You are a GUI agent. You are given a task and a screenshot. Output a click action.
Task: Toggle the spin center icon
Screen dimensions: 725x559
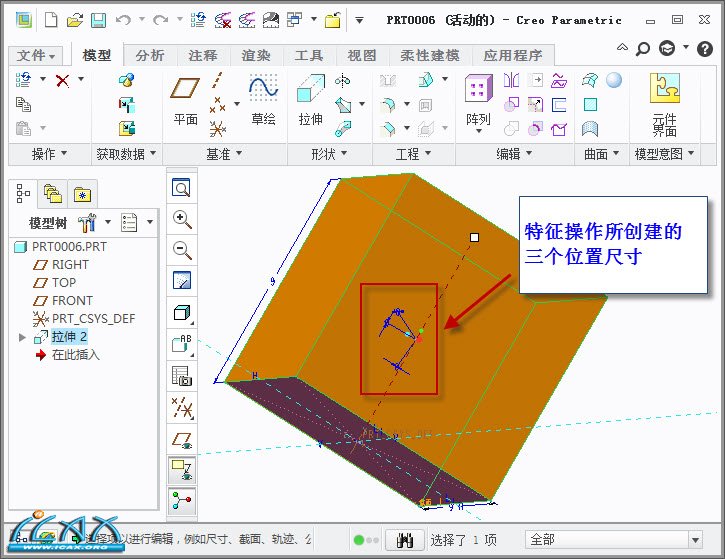[x=182, y=501]
